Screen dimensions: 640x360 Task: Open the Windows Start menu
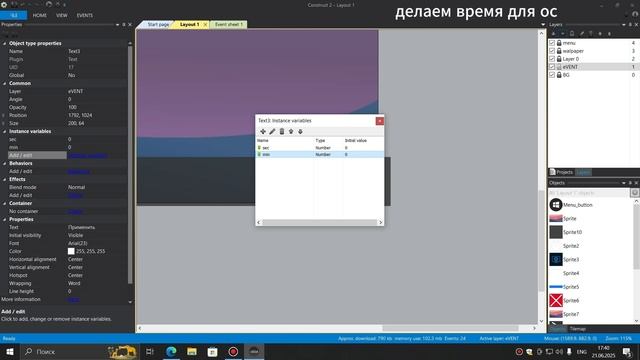pos(9,351)
